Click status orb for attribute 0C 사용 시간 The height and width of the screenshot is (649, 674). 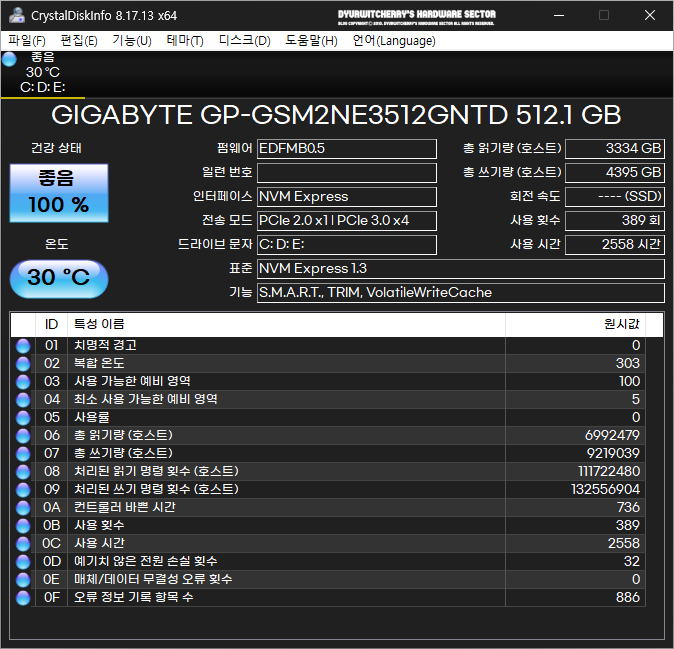23,544
